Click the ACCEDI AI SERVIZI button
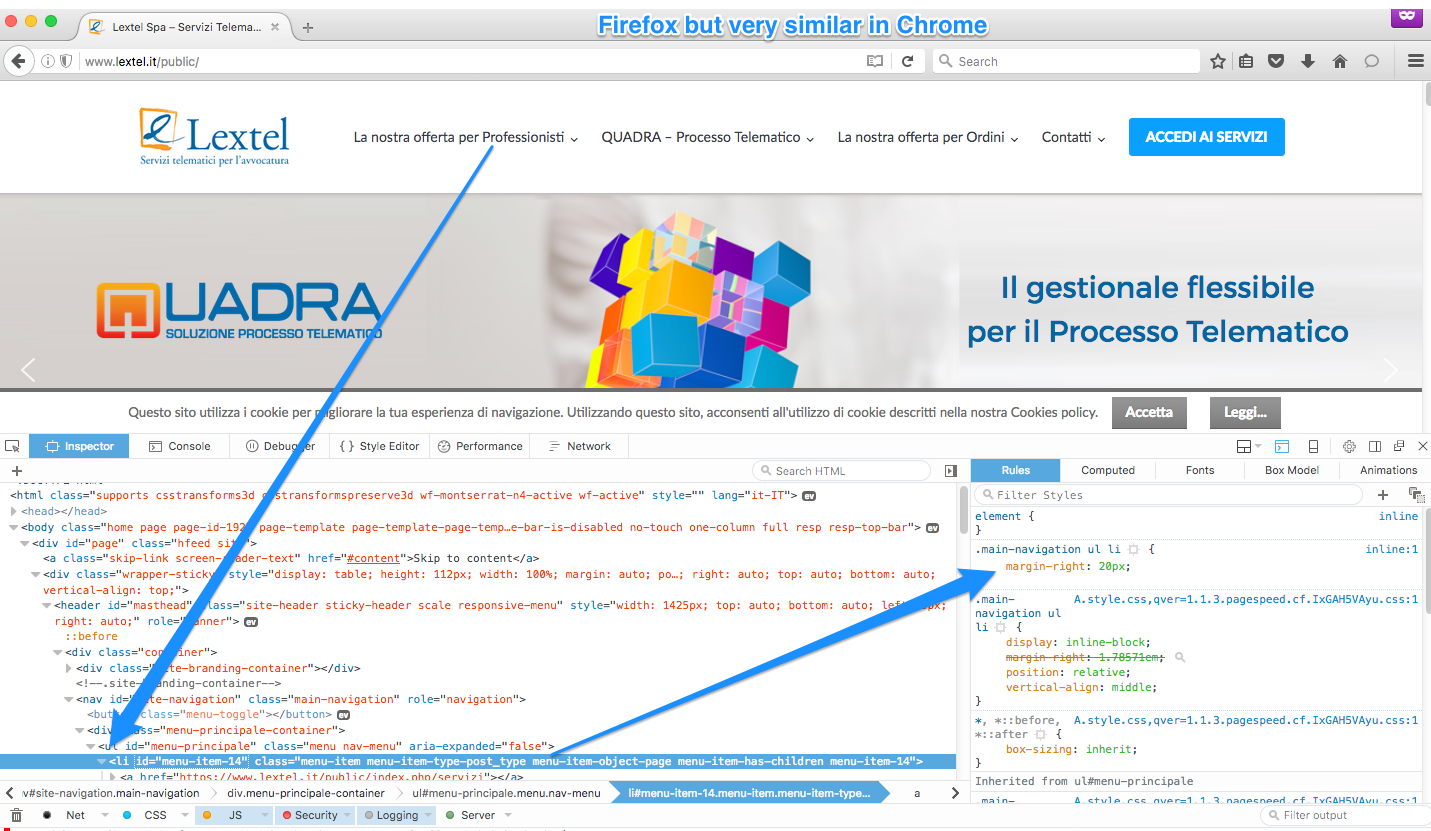The image size is (1431, 831). pyautogui.click(x=1206, y=137)
